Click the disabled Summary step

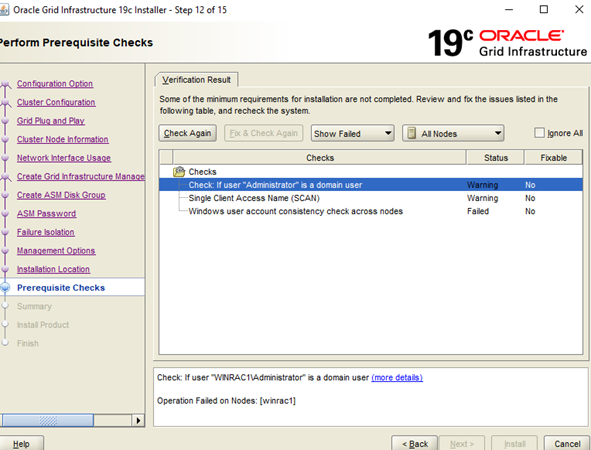pyautogui.click(x=34, y=306)
